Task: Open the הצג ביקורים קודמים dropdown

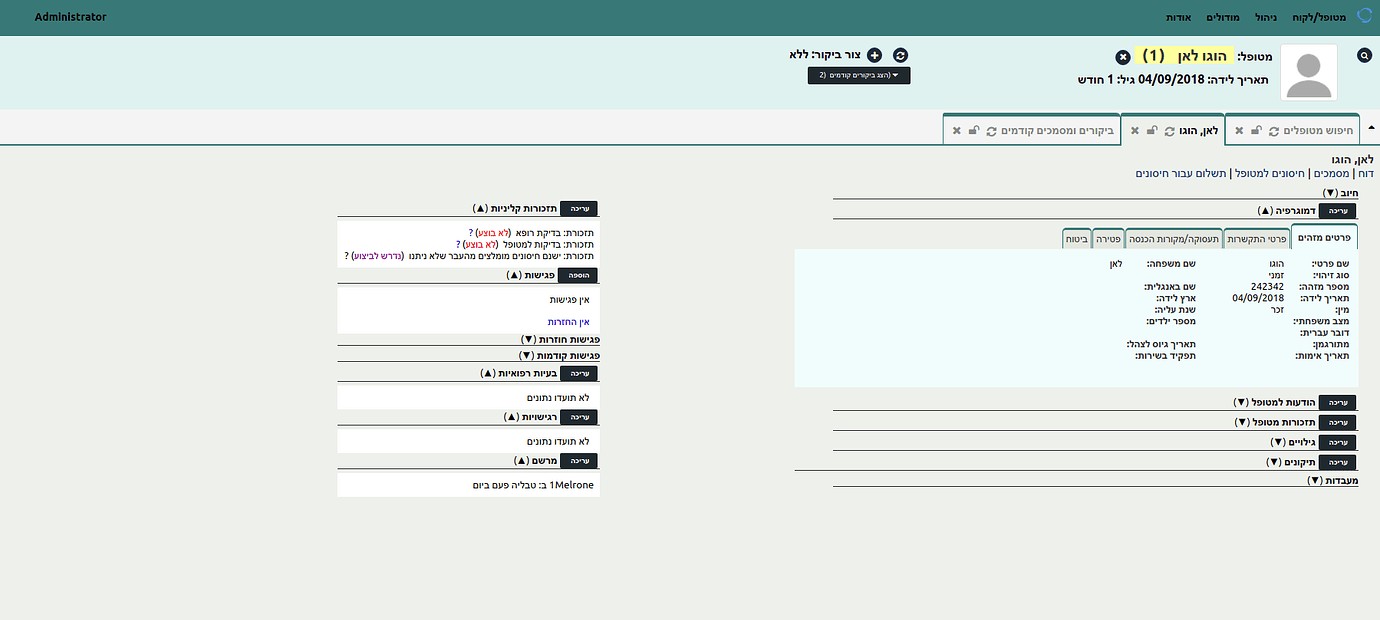Action: (x=860, y=75)
